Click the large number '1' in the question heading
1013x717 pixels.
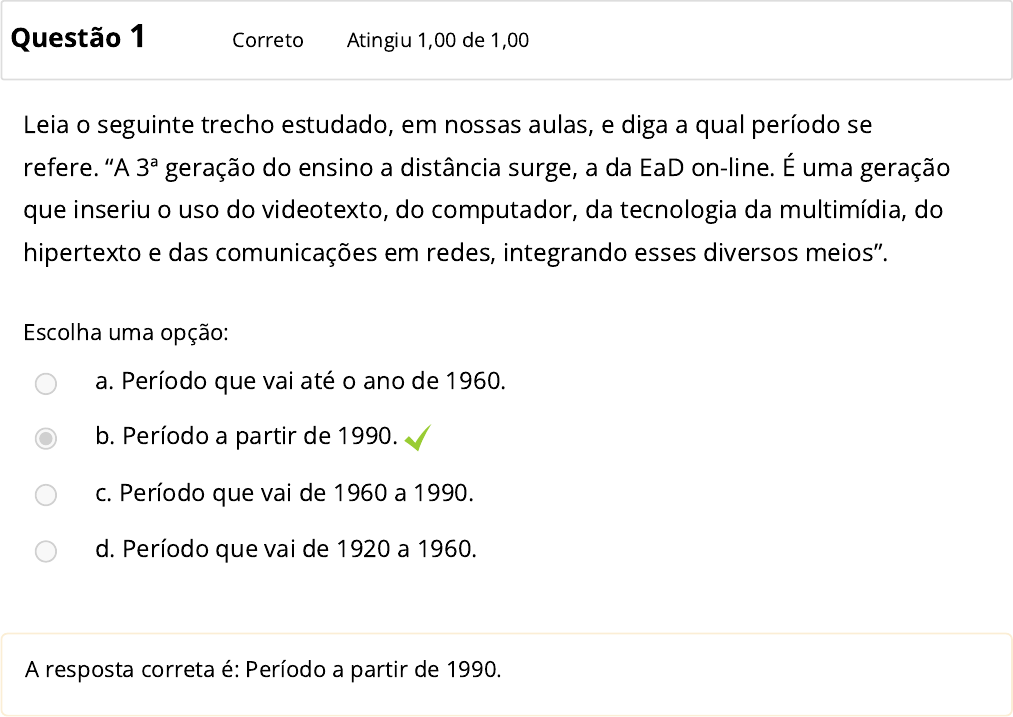(x=137, y=37)
